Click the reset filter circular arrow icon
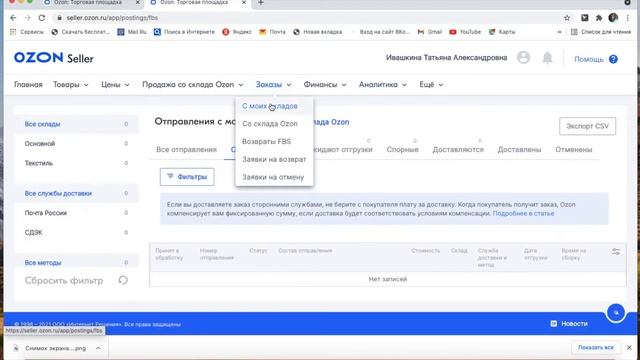Screen dimensions: 640x360 [123, 280]
